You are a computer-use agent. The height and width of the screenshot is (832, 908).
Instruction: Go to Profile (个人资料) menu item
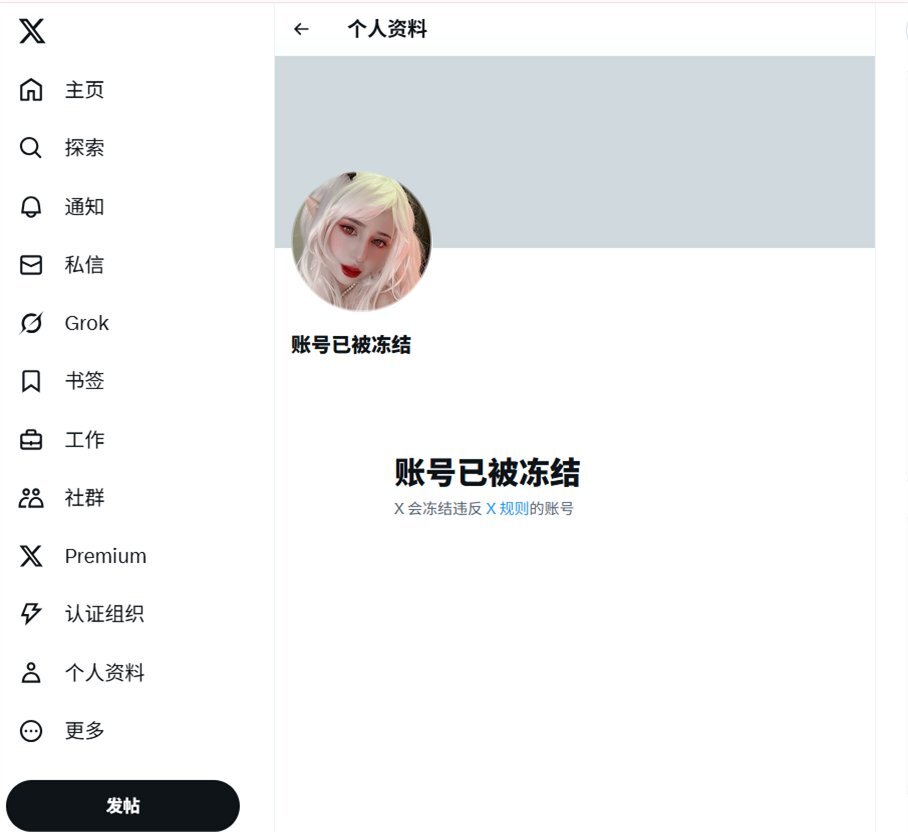tap(82, 672)
